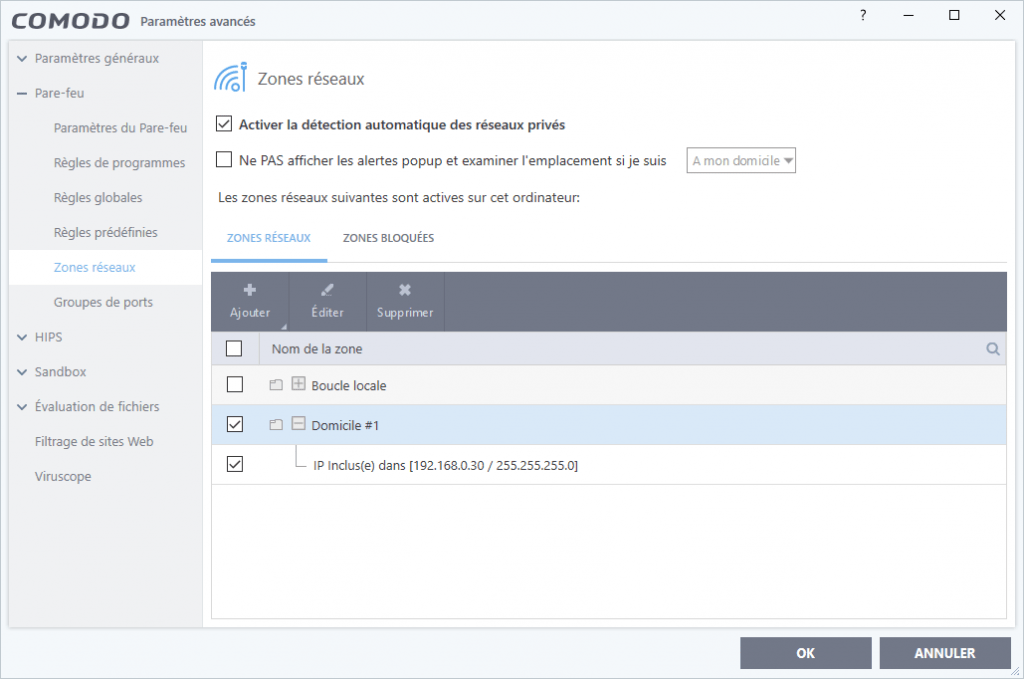Expand the Boucle locale zone entry

coord(298,384)
